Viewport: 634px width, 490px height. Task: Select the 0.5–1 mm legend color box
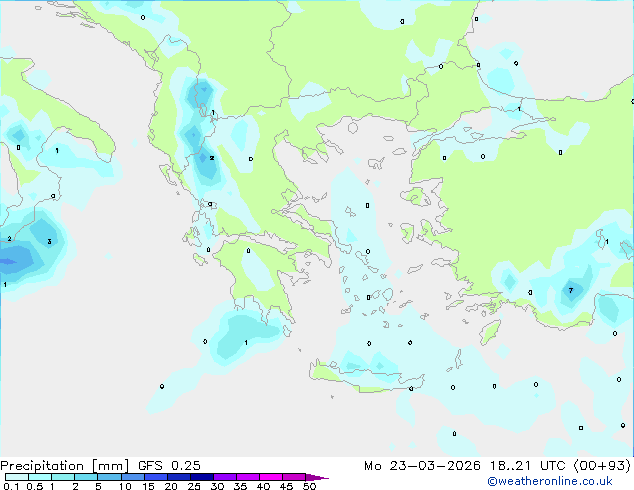40,477
